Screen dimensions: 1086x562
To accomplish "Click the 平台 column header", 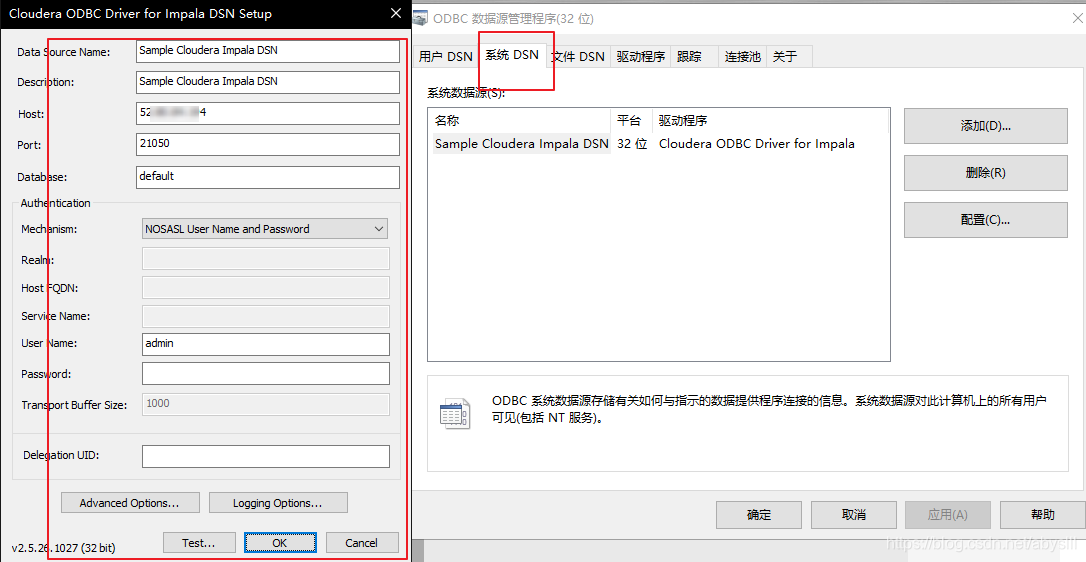I will point(632,121).
